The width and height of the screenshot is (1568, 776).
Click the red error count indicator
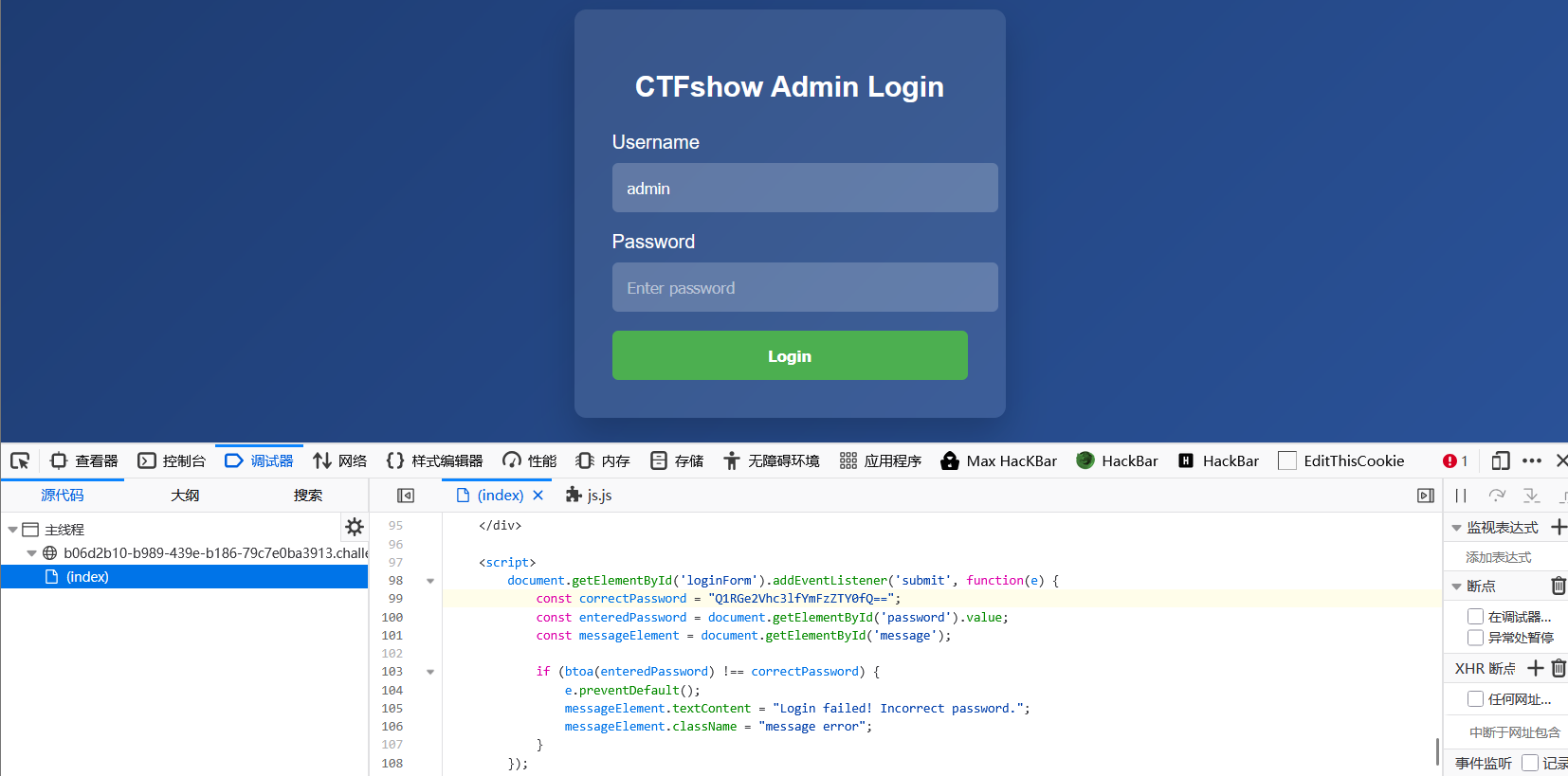(x=1455, y=460)
